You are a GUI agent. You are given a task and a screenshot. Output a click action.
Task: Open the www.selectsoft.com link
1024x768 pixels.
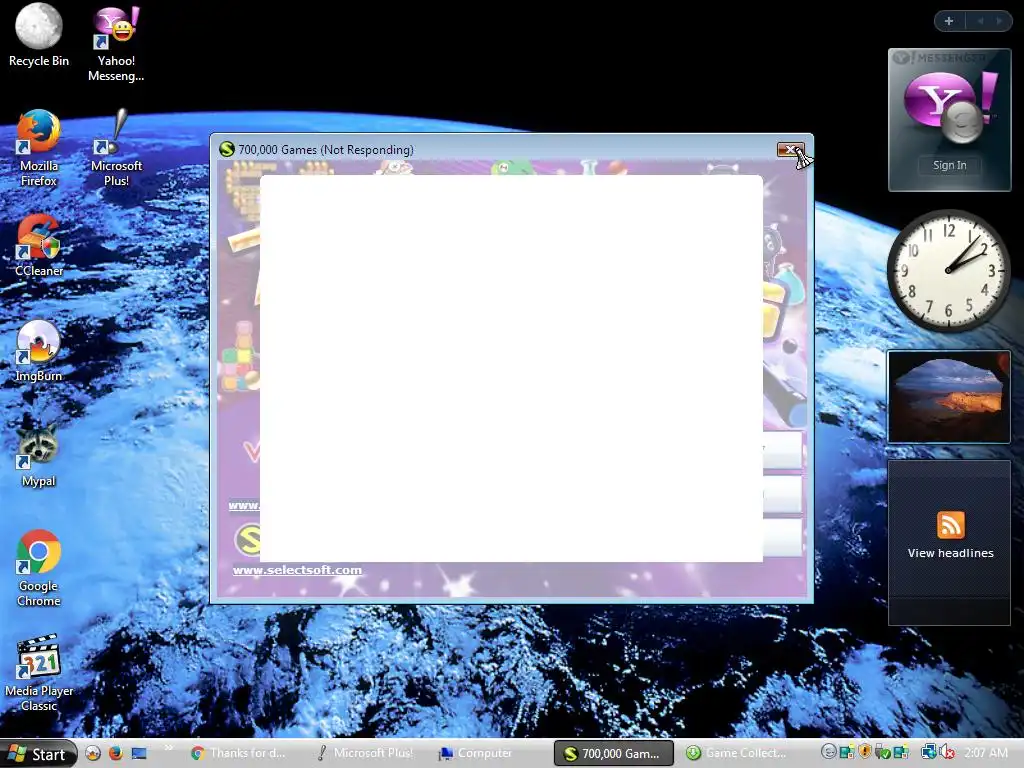tap(297, 570)
